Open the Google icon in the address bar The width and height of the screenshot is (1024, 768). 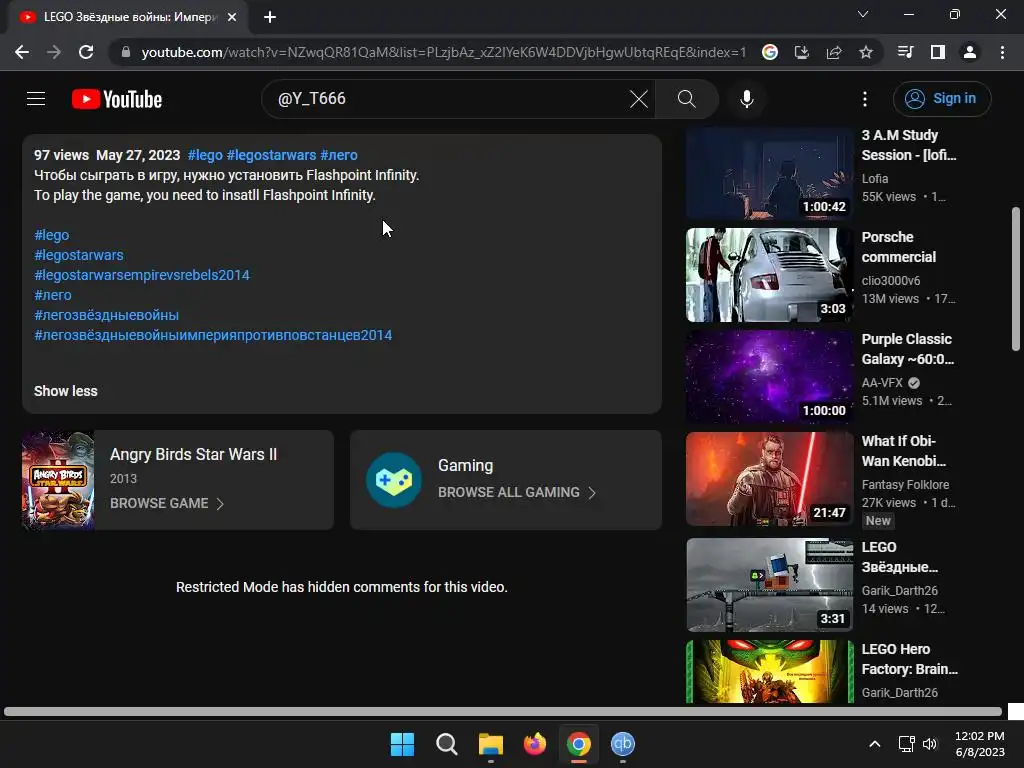(x=770, y=52)
